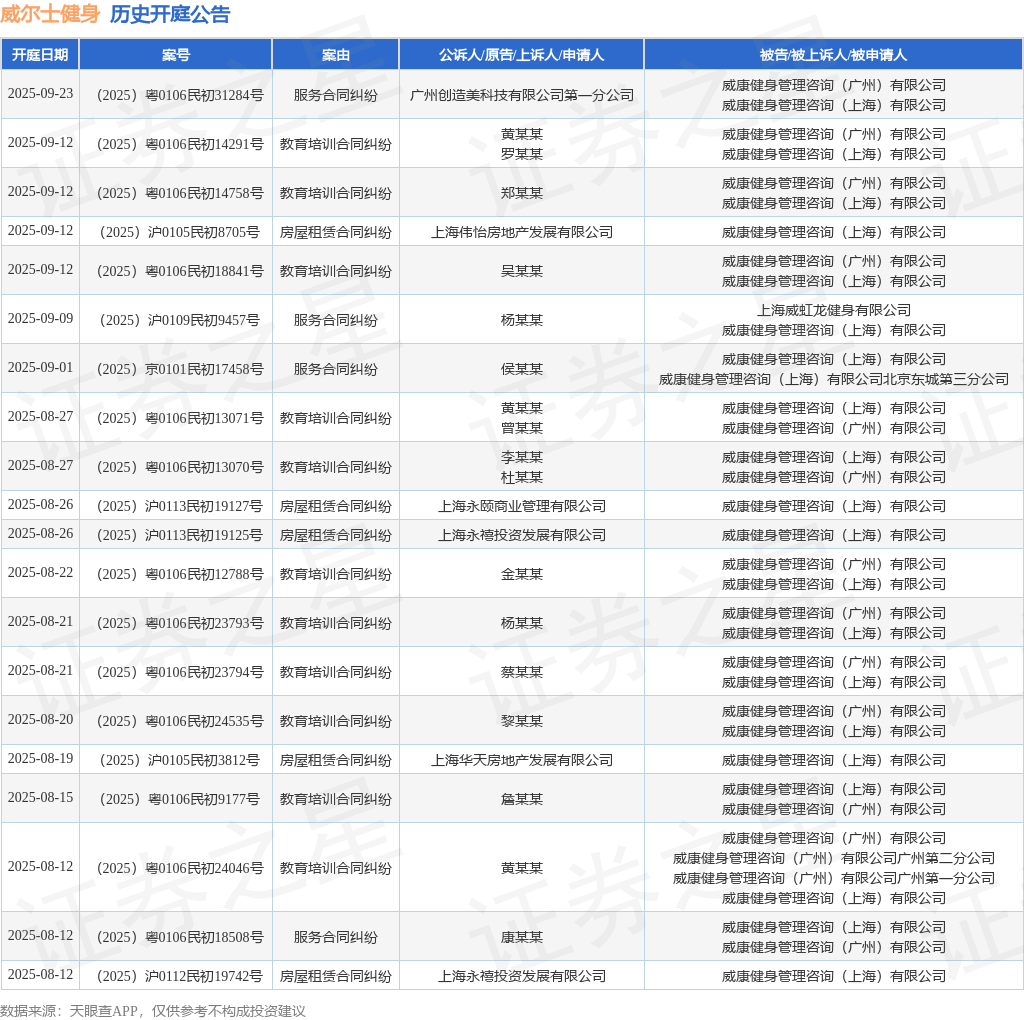Click plaintiff 蔡某某

click(522, 672)
